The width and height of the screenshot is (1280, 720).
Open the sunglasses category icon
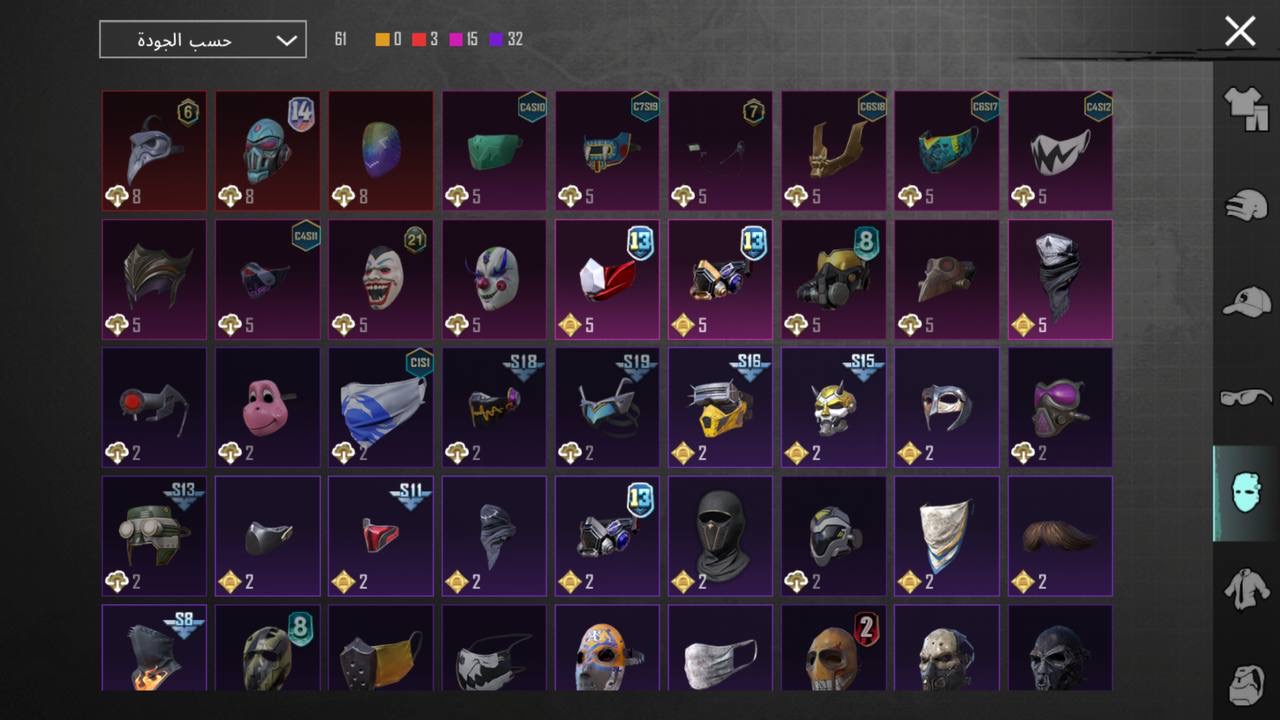pyautogui.click(x=1246, y=398)
